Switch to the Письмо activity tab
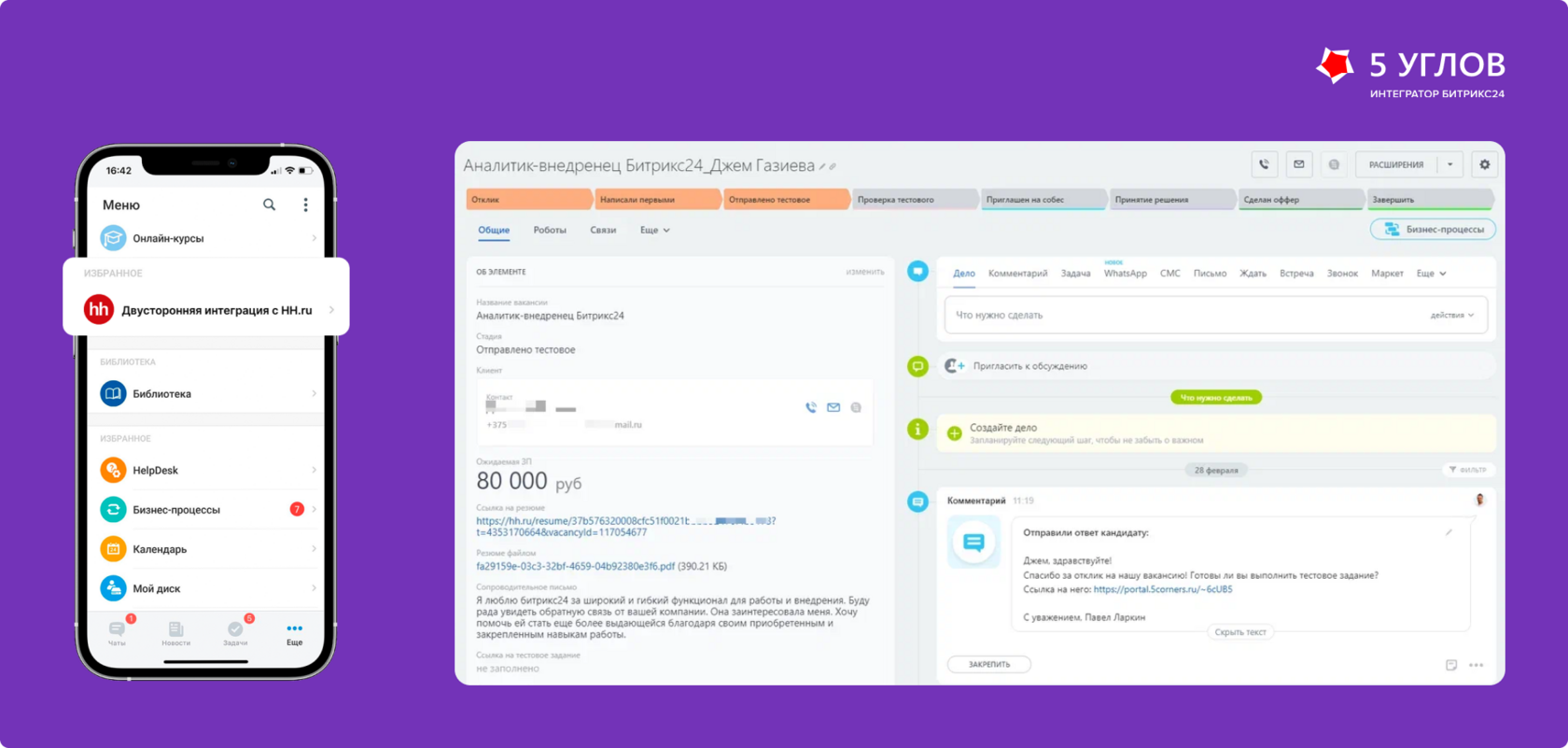 coord(1210,274)
